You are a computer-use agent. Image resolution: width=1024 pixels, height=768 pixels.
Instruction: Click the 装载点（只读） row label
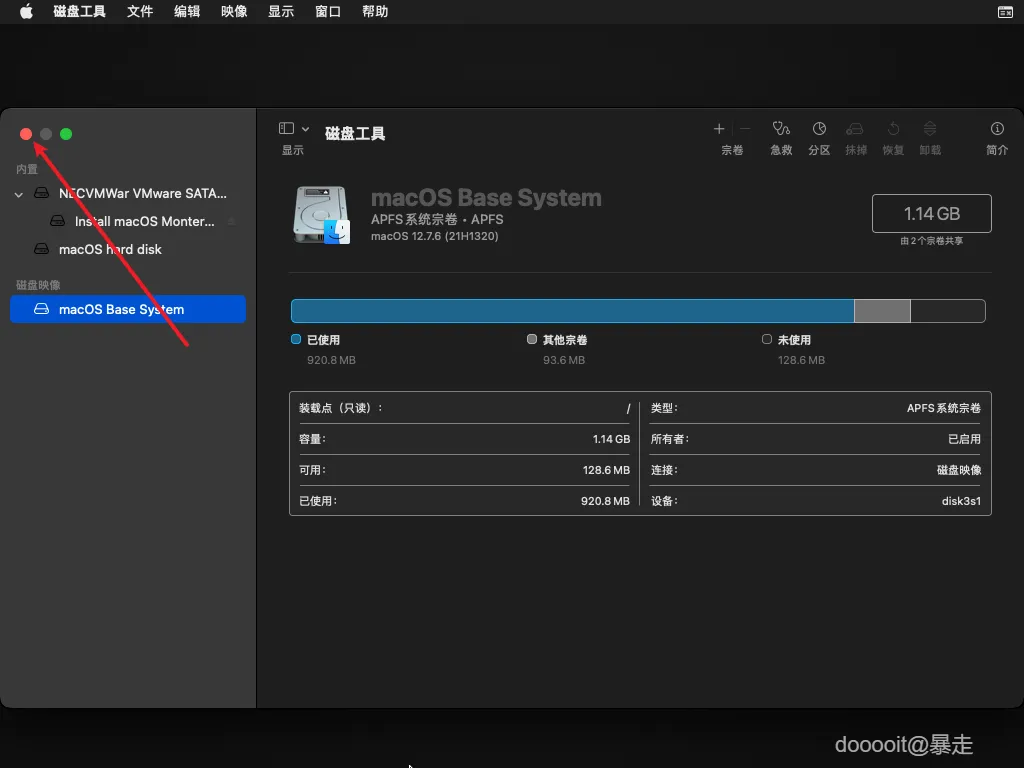(x=341, y=408)
